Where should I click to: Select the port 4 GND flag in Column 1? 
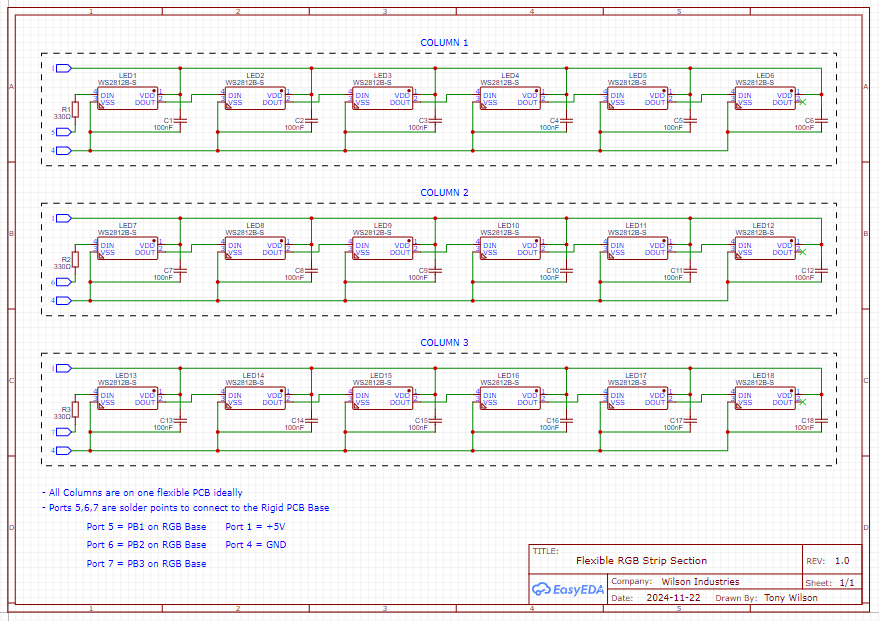pos(63,151)
